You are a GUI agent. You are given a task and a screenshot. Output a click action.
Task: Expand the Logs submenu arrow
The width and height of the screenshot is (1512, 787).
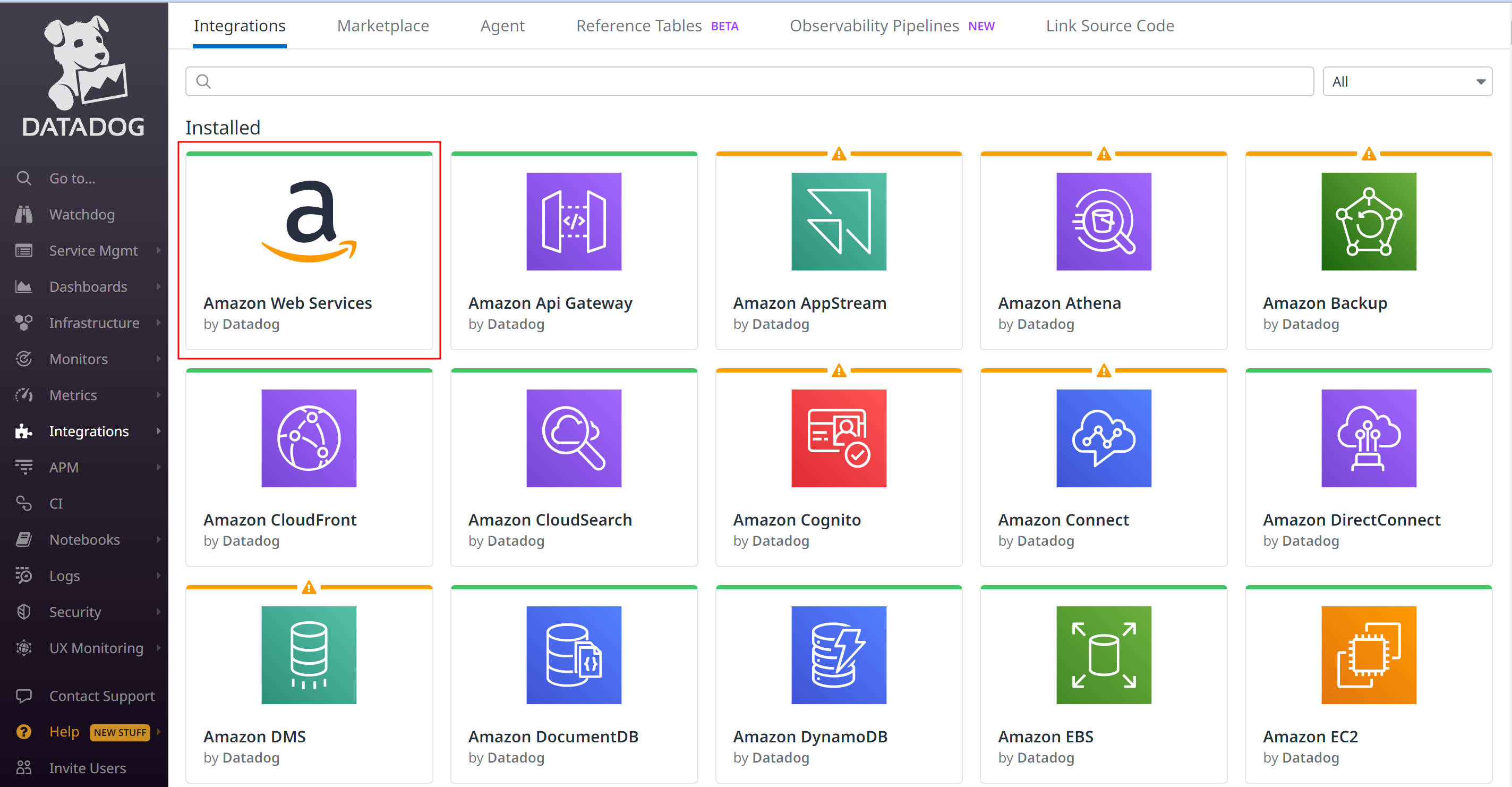pos(158,576)
